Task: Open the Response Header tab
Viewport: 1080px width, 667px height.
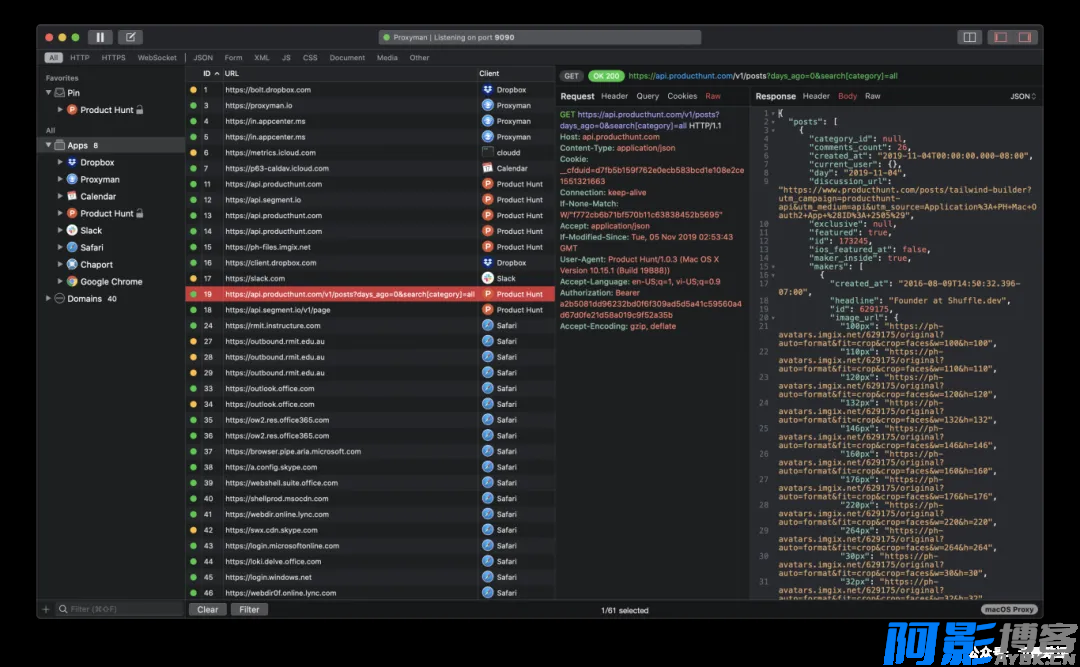Action: (816, 96)
